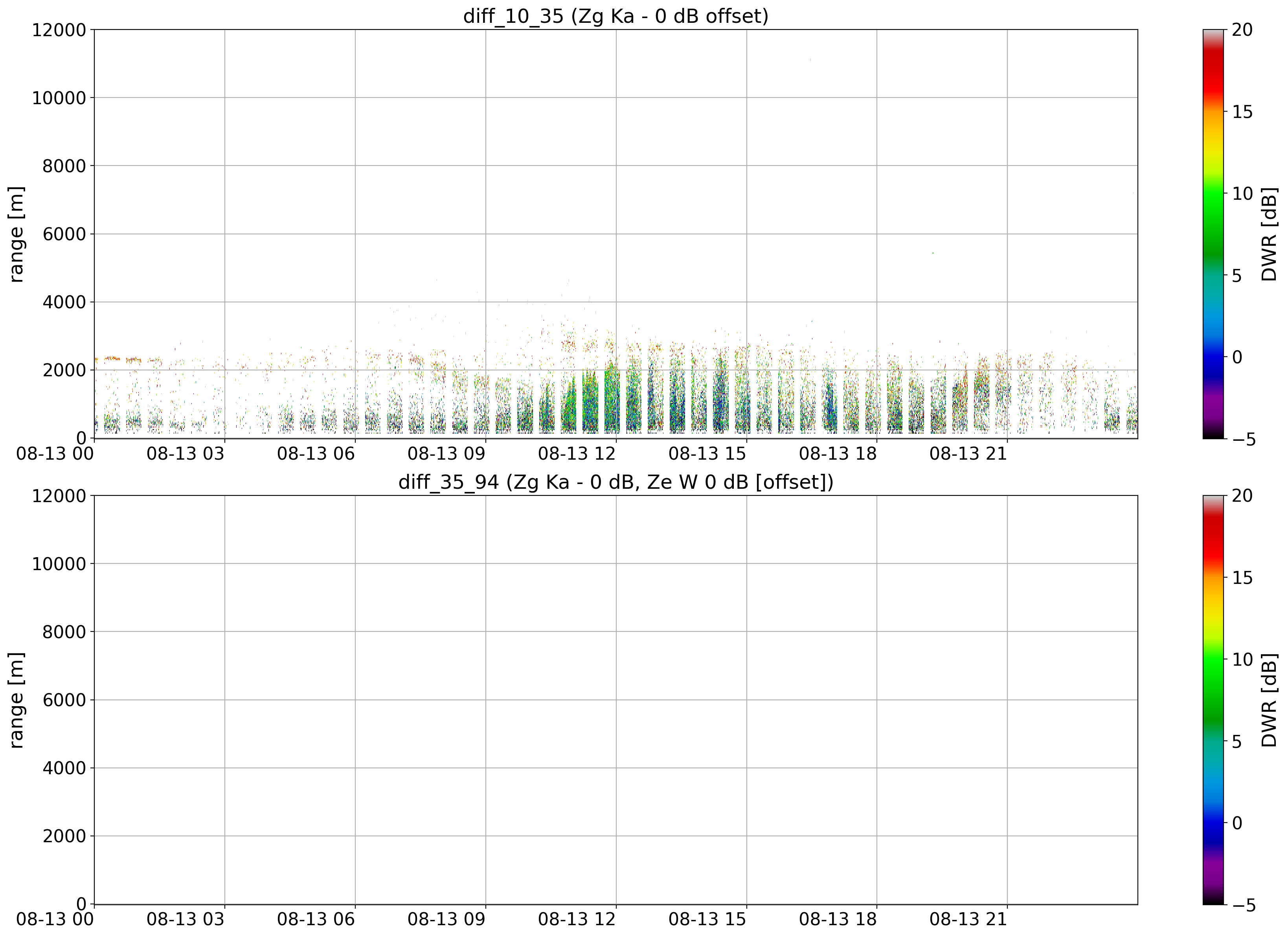The width and height of the screenshot is (1288, 937).
Task: Select '08-13 00' x-tick under diff_10_35 plot
Action: (x=55, y=453)
